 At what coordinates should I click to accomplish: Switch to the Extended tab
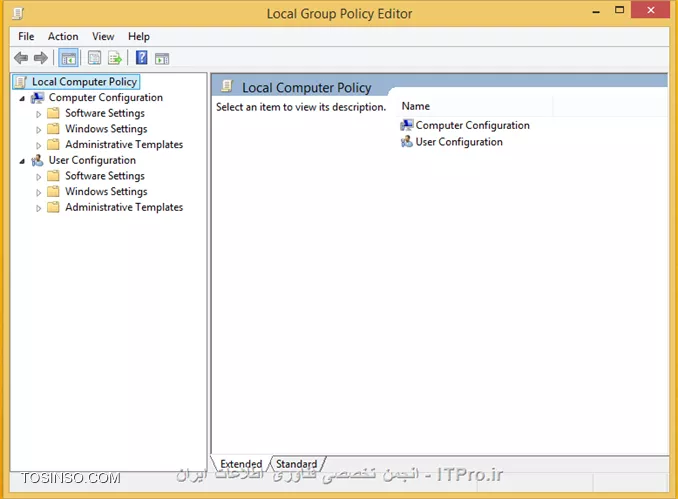coord(241,464)
